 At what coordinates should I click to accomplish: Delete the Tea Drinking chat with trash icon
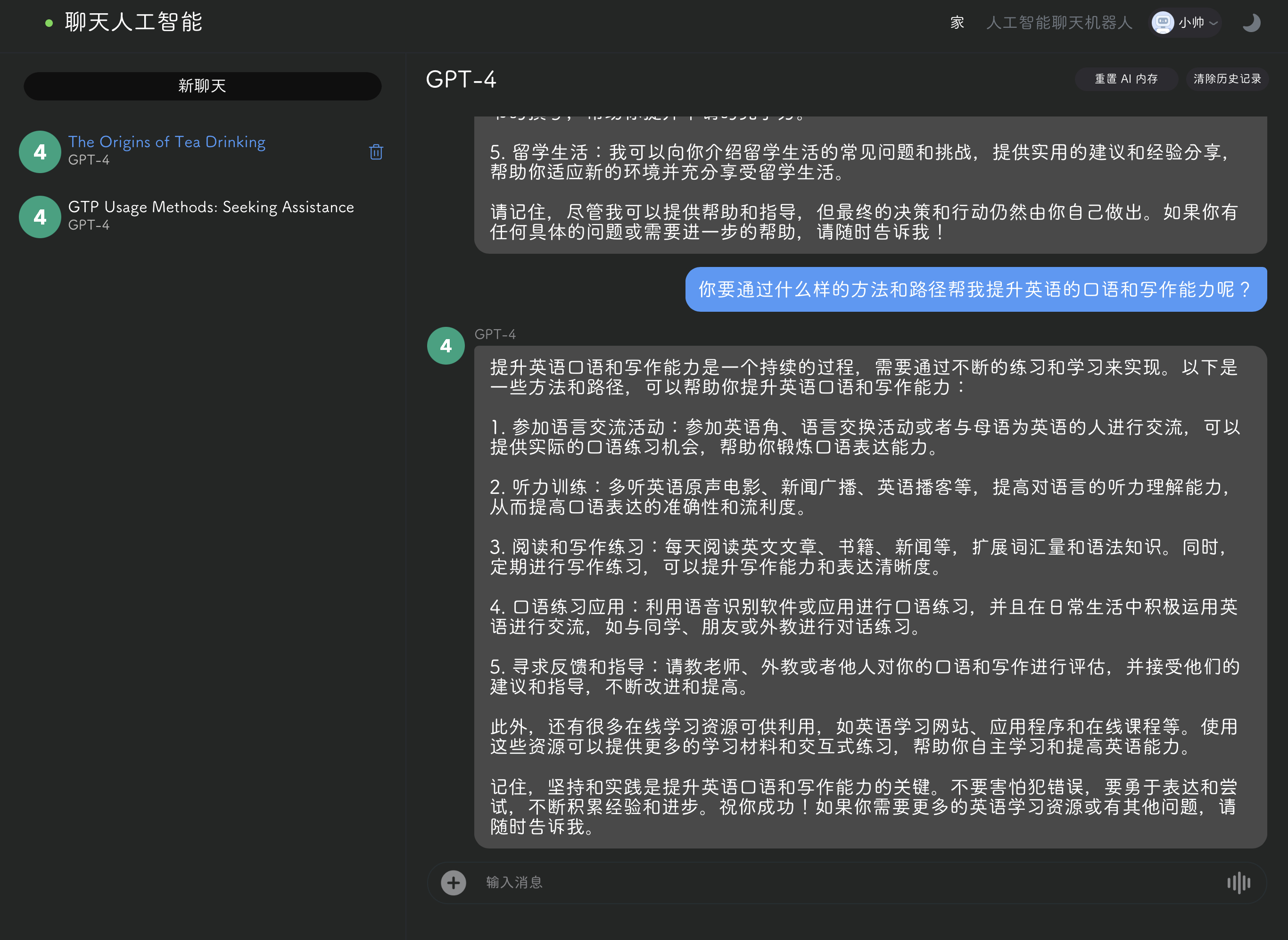376,152
